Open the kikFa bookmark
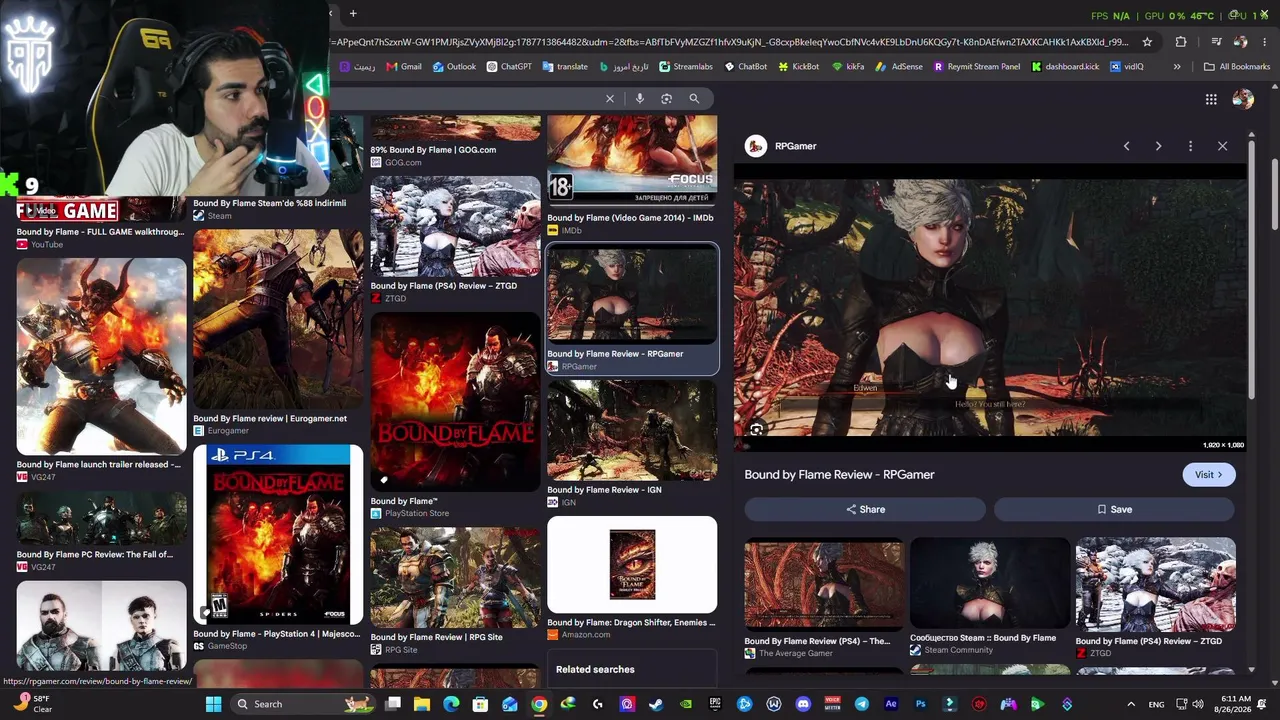1280x720 pixels. tap(848, 67)
